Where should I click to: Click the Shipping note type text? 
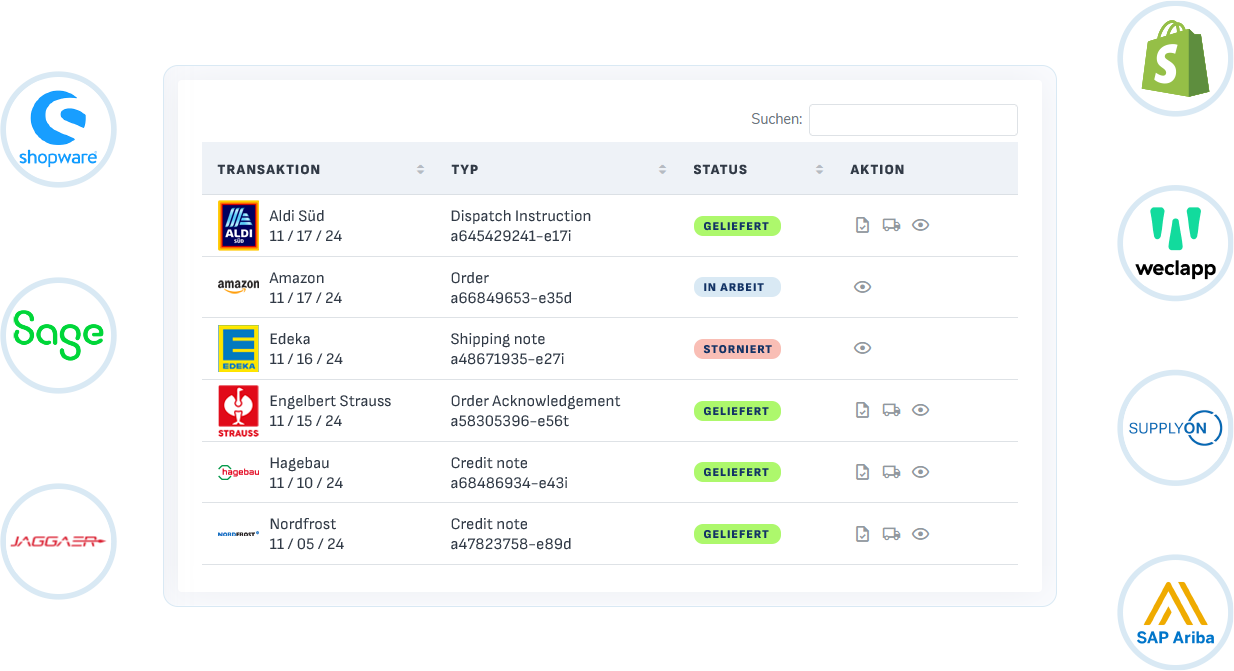pos(498,339)
